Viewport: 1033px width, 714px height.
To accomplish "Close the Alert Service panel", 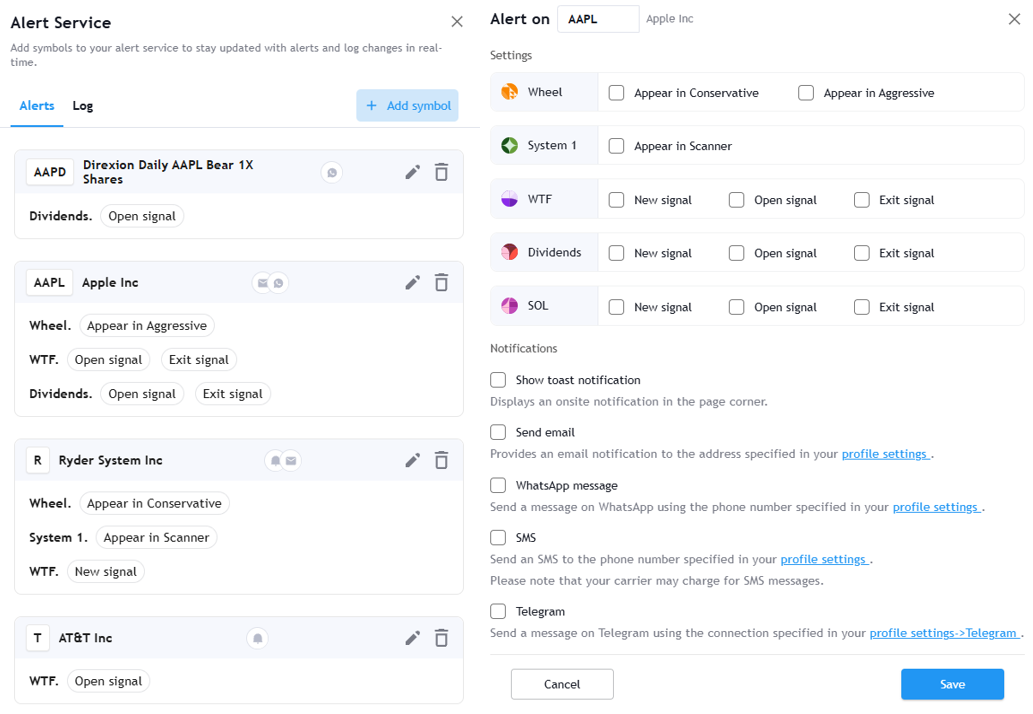I will 457,22.
